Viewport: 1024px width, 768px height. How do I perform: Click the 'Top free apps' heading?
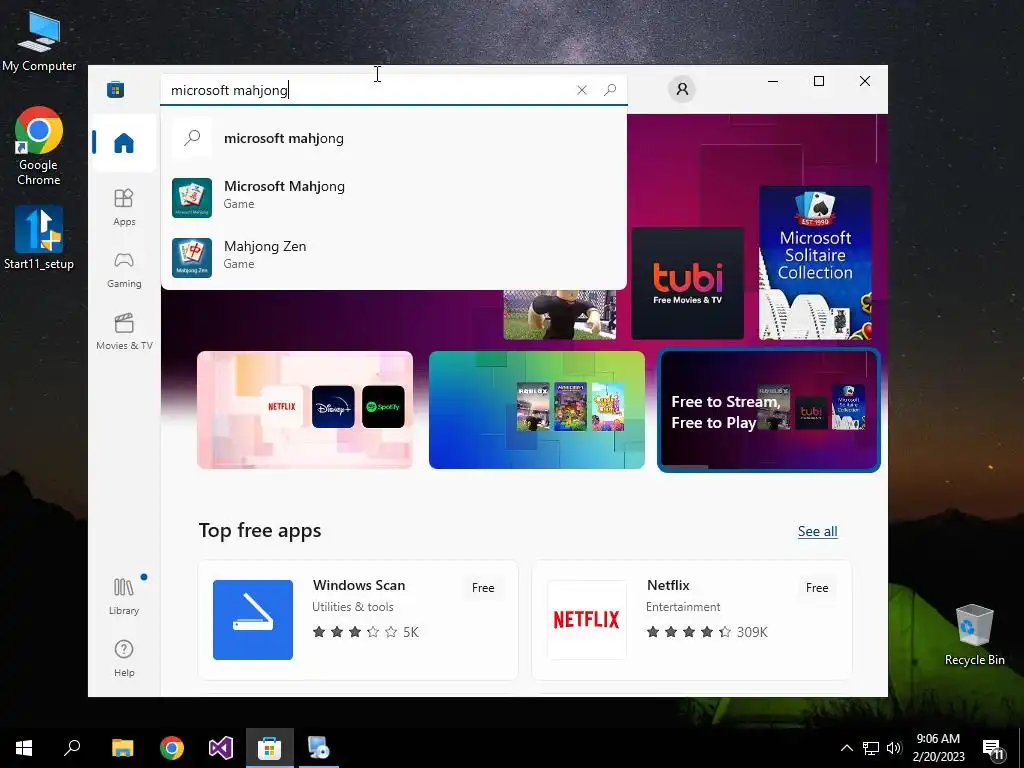[x=260, y=530]
